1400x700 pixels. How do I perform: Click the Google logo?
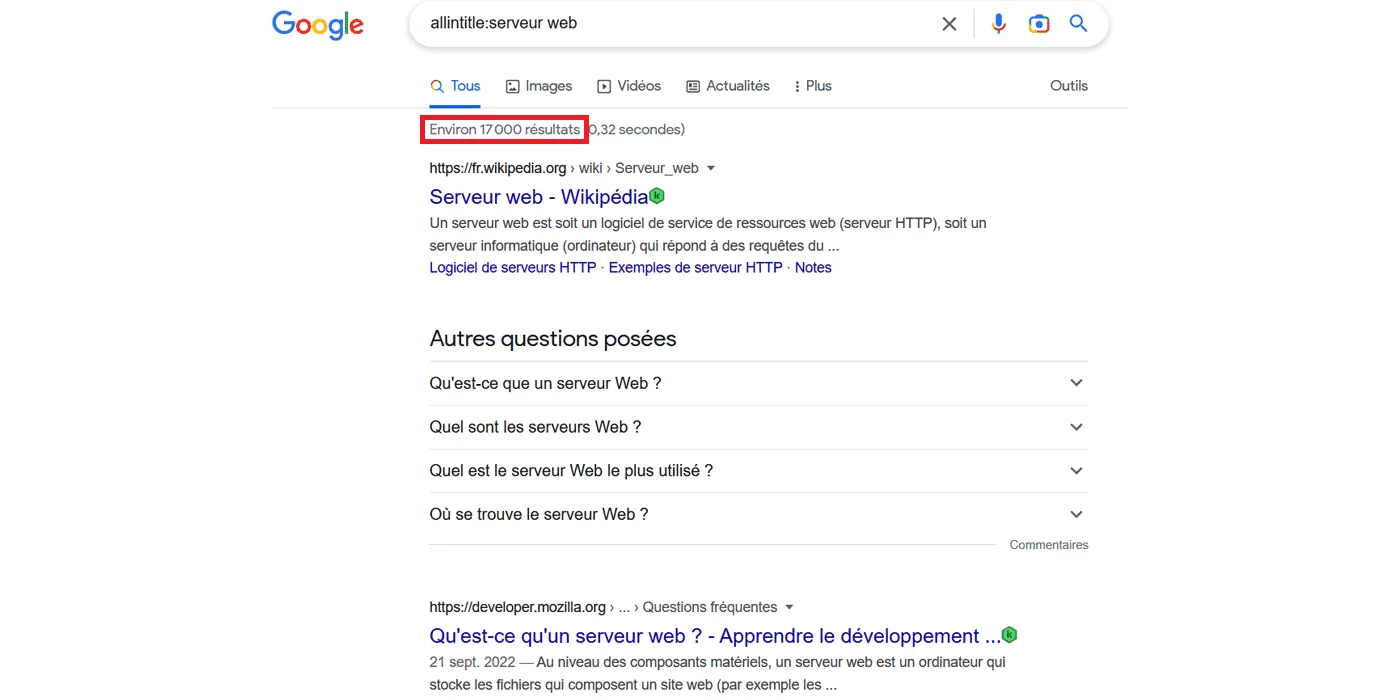(x=317, y=25)
